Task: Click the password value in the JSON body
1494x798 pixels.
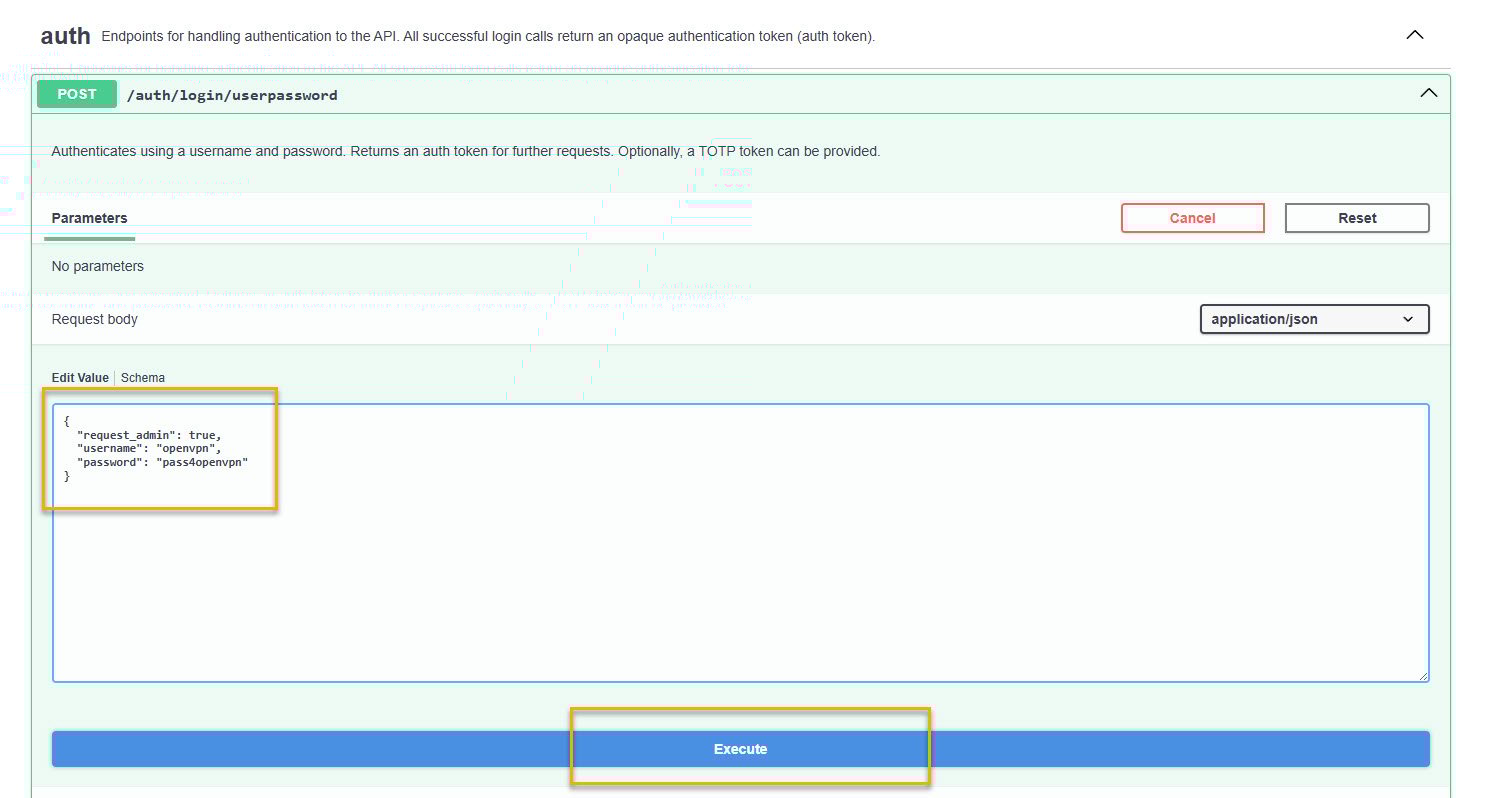Action: pyautogui.click(x=203, y=462)
